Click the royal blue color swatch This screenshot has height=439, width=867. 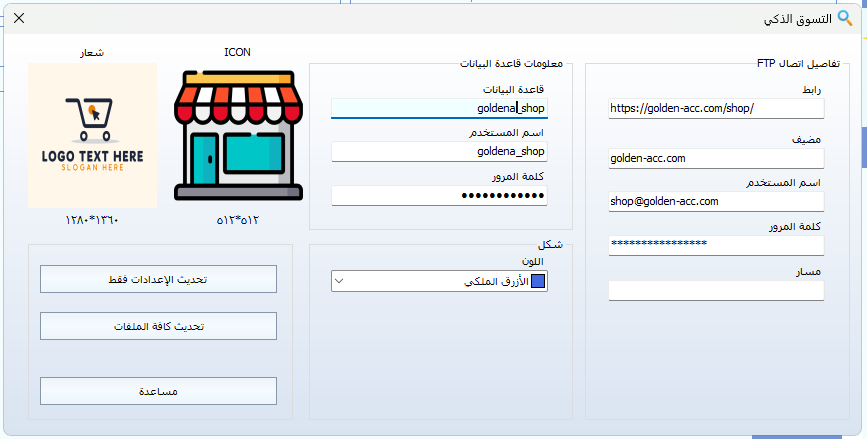pyautogui.click(x=539, y=282)
